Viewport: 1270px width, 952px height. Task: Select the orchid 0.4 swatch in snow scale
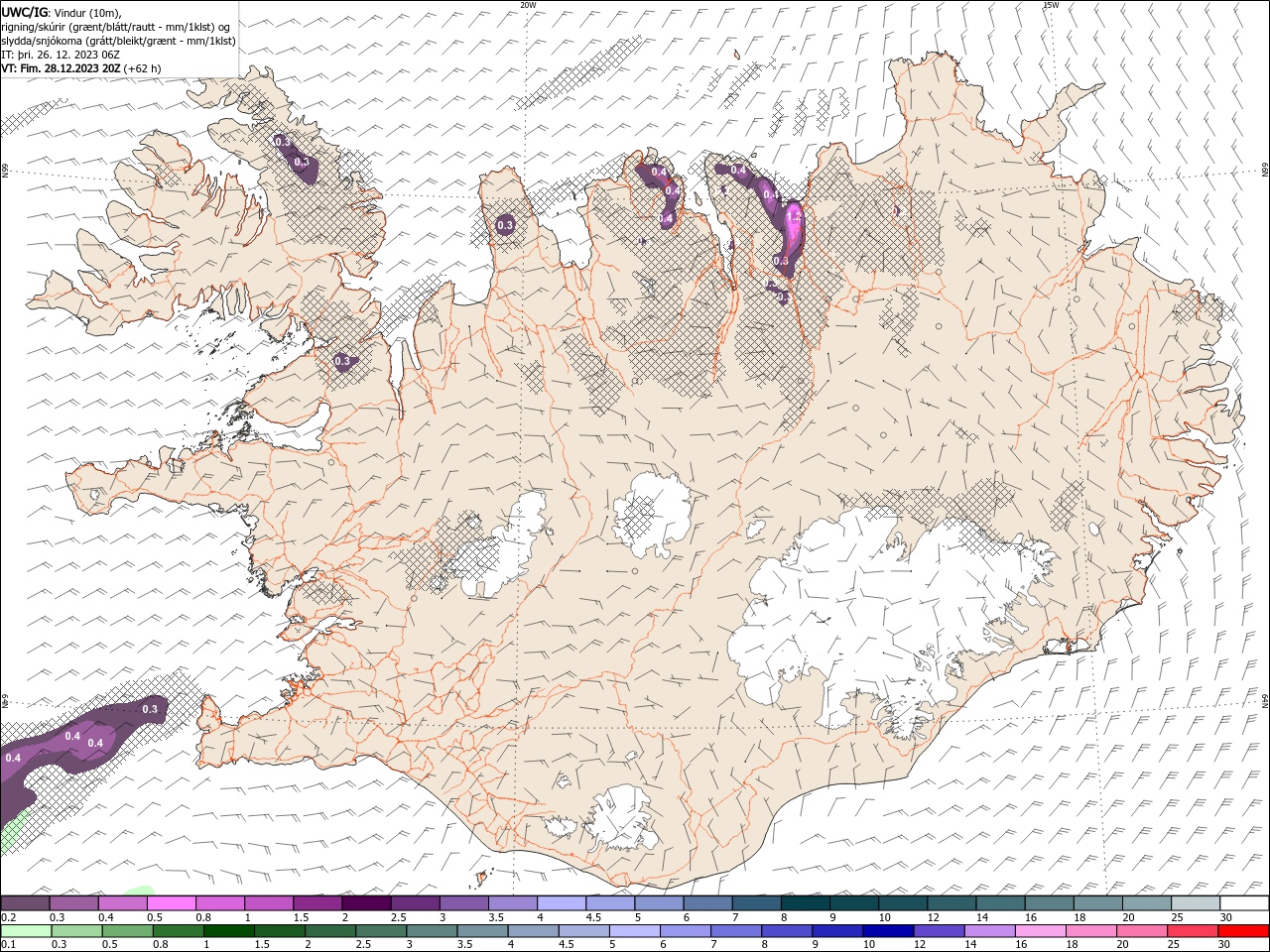(x=122, y=903)
